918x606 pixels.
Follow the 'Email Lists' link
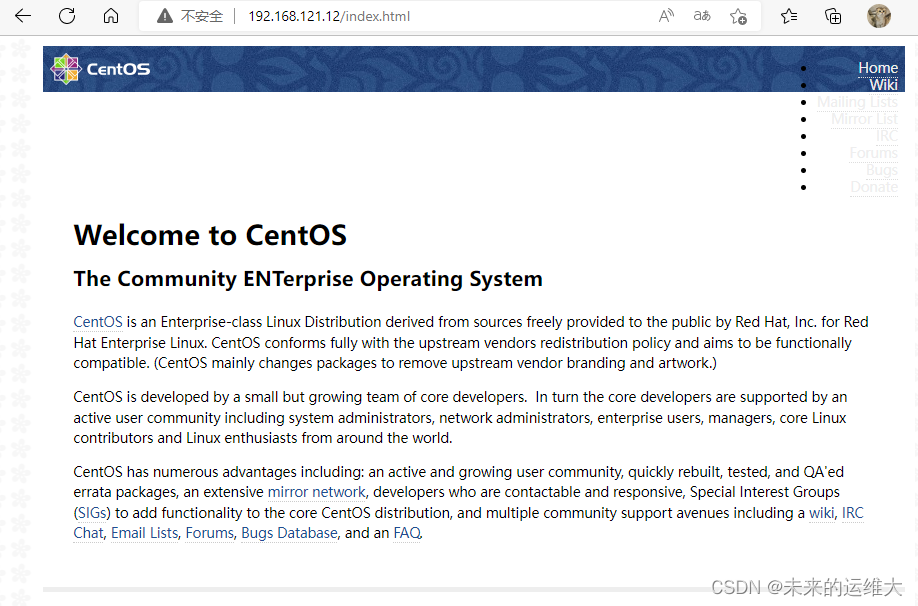(145, 533)
